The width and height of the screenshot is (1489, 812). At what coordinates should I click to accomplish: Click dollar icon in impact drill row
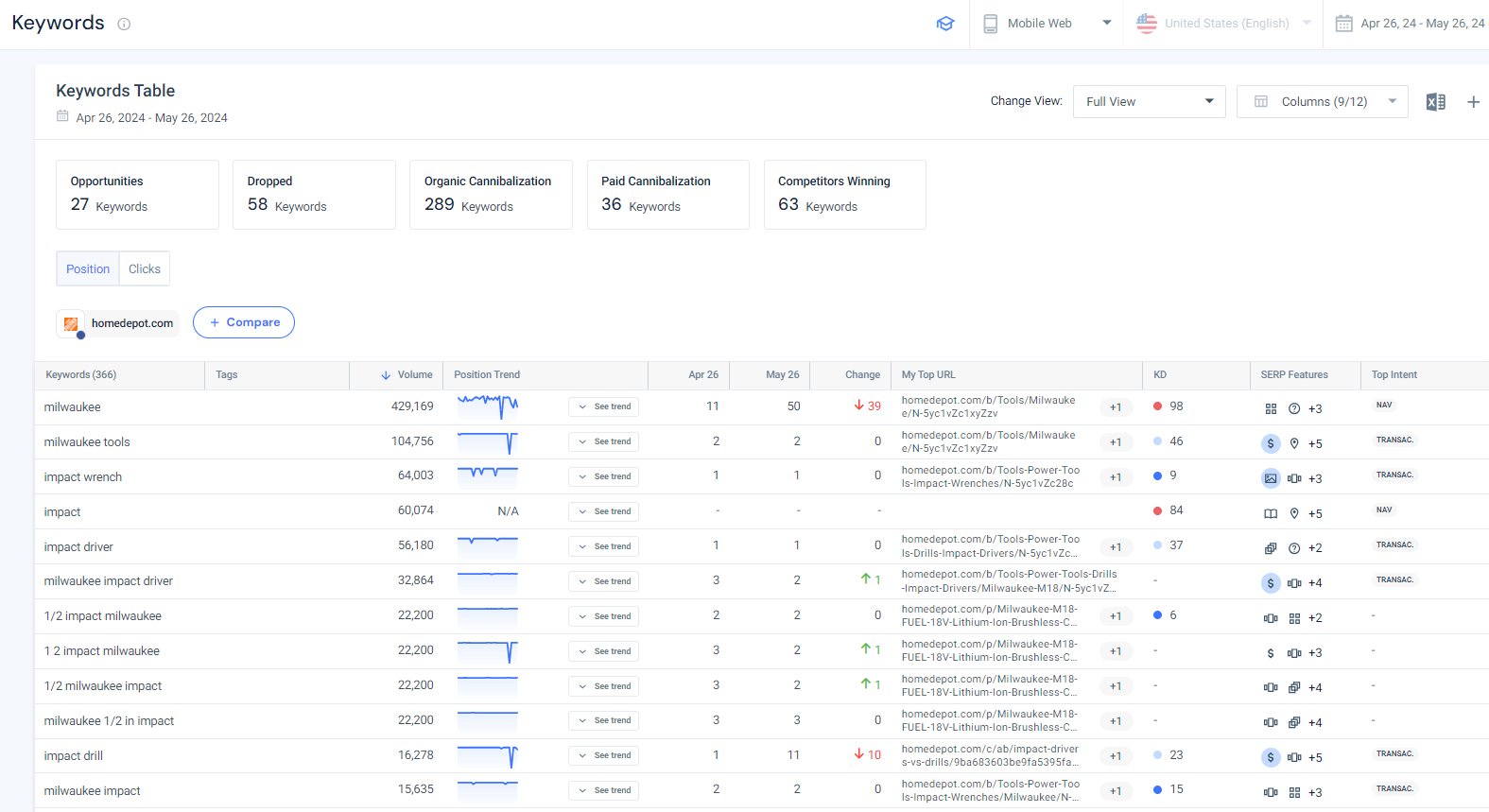tap(1271, 757)
